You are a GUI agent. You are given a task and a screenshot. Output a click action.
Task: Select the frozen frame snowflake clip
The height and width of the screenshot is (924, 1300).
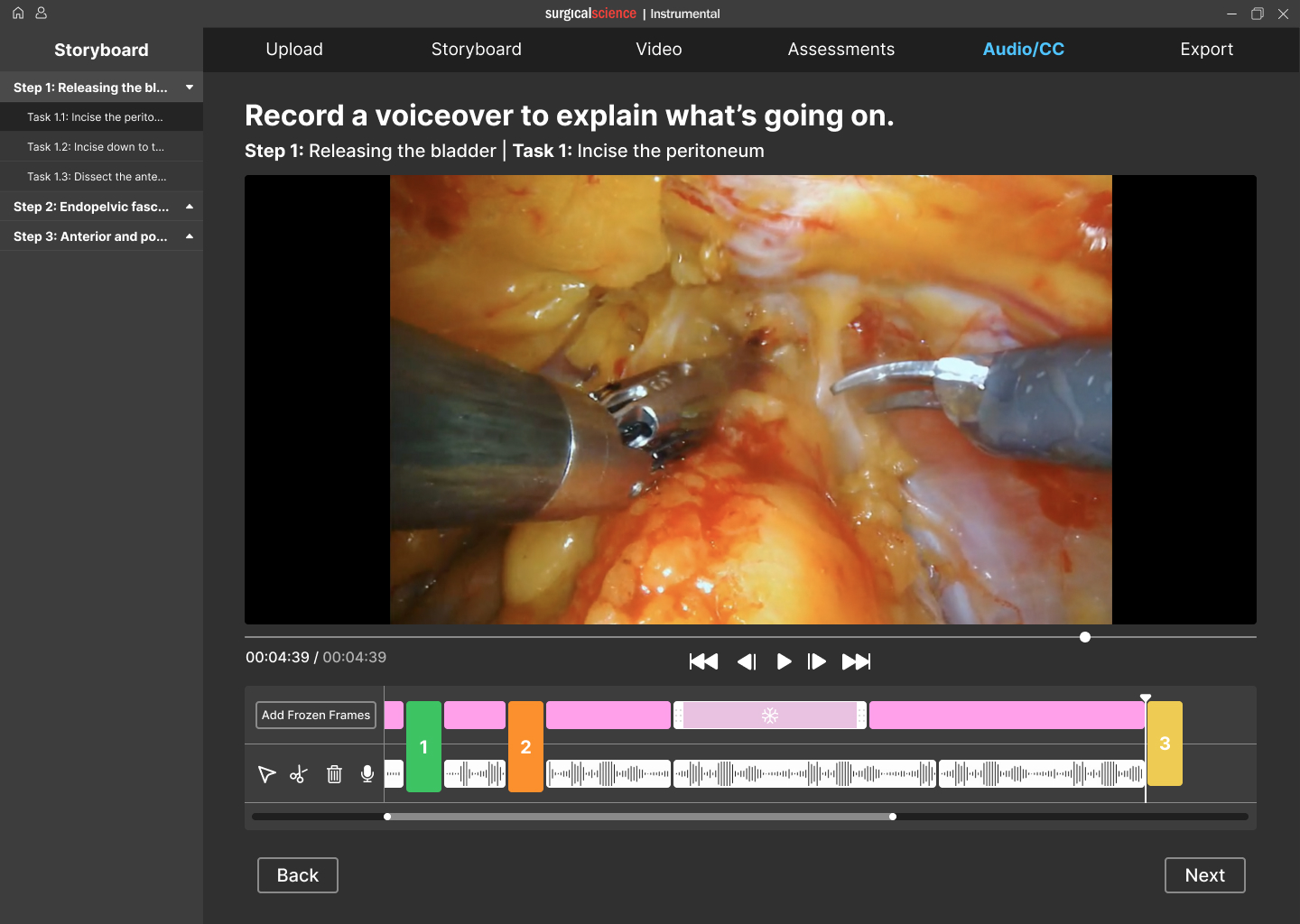pyautogui.click(x=770, y=716)
